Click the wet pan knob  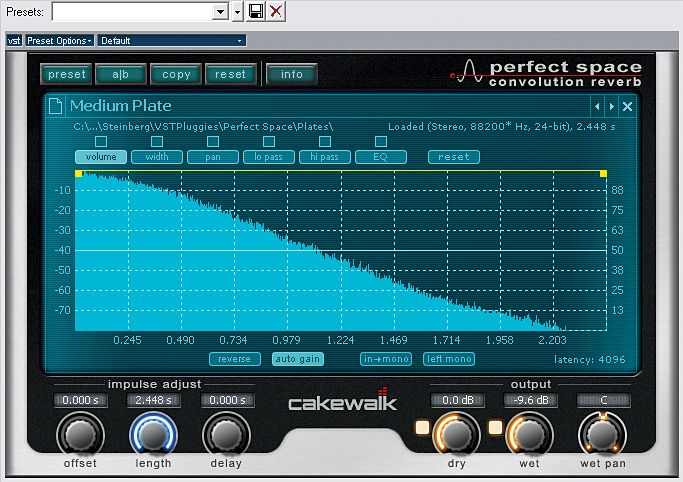tap(602, 435)
